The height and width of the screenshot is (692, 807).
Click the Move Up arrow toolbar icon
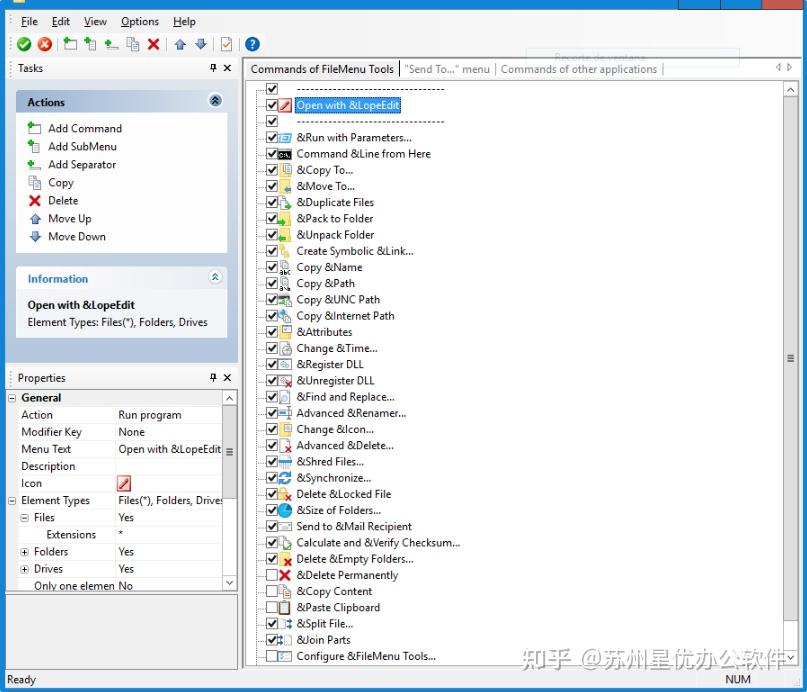tap(180, 44)
